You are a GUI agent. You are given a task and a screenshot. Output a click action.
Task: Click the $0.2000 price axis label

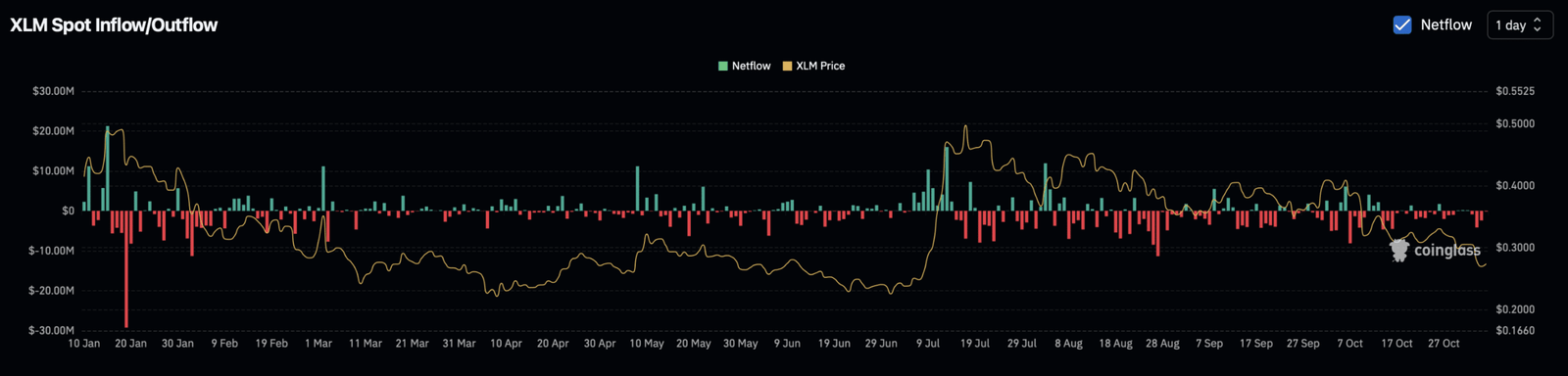[x=1515, y=309]
